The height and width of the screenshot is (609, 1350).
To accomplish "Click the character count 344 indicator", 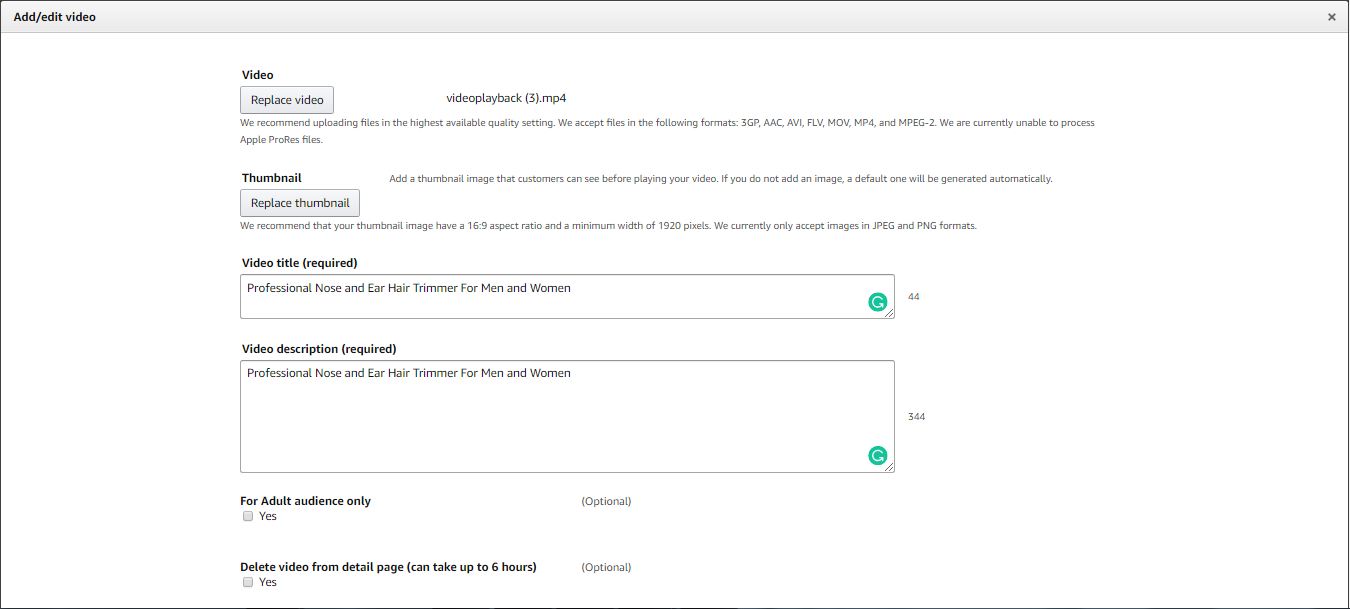I will (x=916, y=416).
